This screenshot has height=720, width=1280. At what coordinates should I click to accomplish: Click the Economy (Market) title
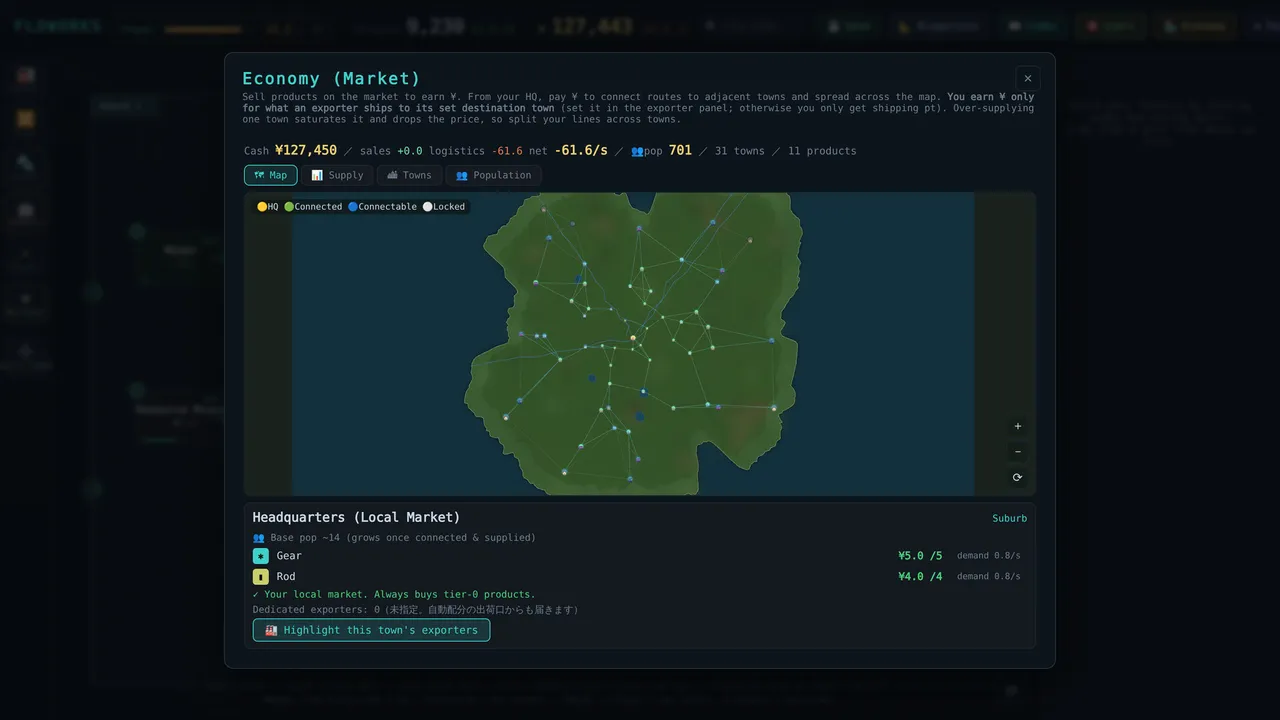coord(331,79)
